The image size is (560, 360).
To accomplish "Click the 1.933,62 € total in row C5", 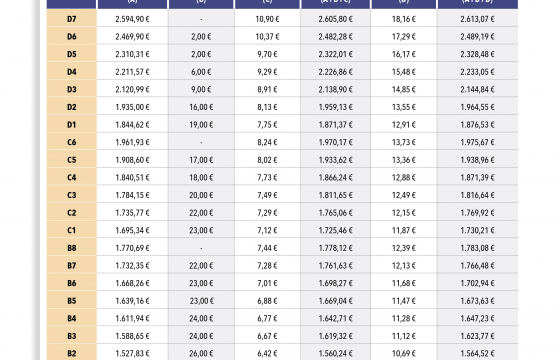I will click(x=335, y=160).
